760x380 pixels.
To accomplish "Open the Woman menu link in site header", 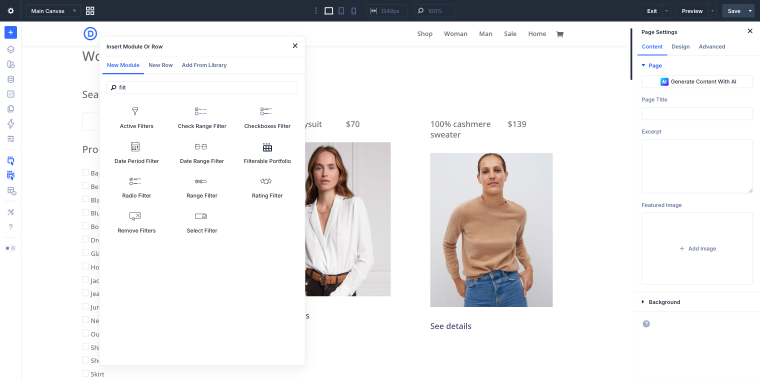I will [456, 34].
